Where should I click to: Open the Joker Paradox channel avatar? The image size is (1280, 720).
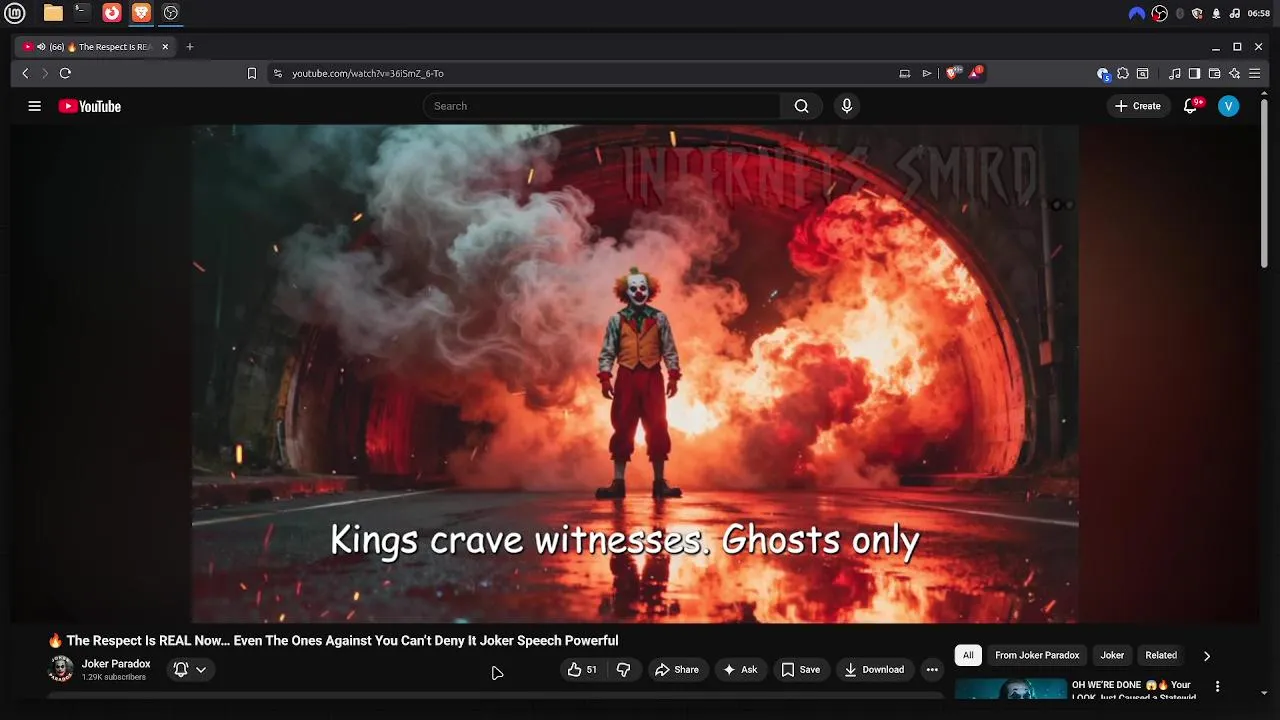point(61,669)
